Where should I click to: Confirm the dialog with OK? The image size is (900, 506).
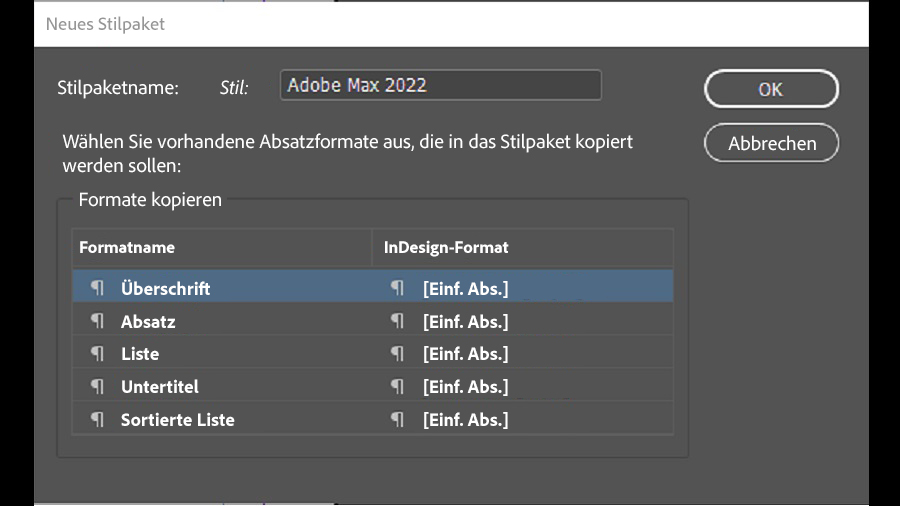point(771,89)
